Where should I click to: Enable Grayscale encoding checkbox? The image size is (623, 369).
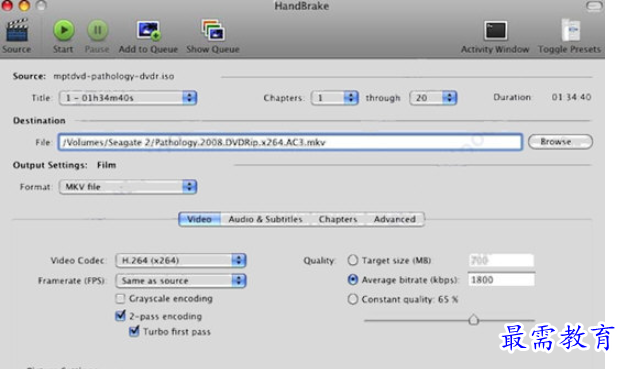point(120,298)
